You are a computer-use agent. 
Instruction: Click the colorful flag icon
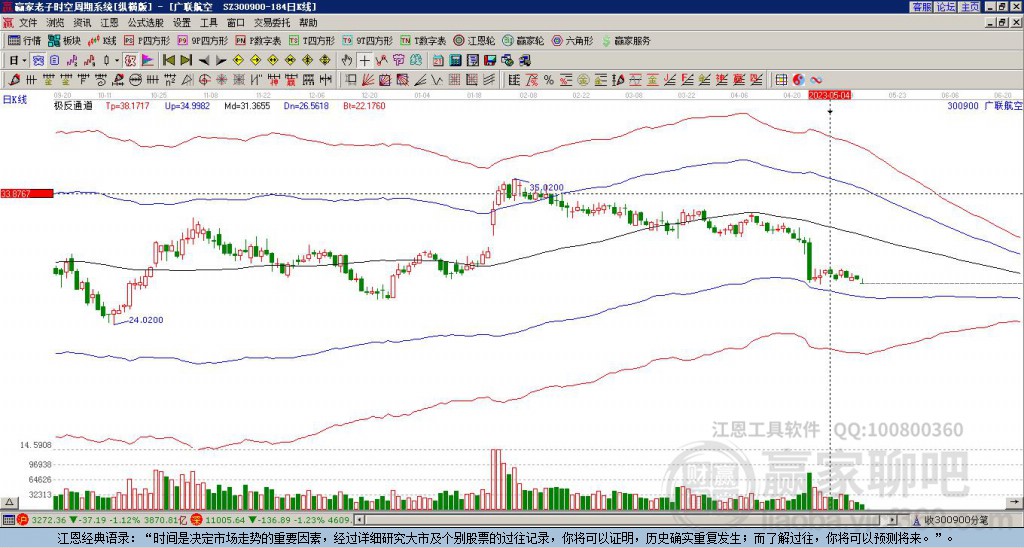coord(148,61)
